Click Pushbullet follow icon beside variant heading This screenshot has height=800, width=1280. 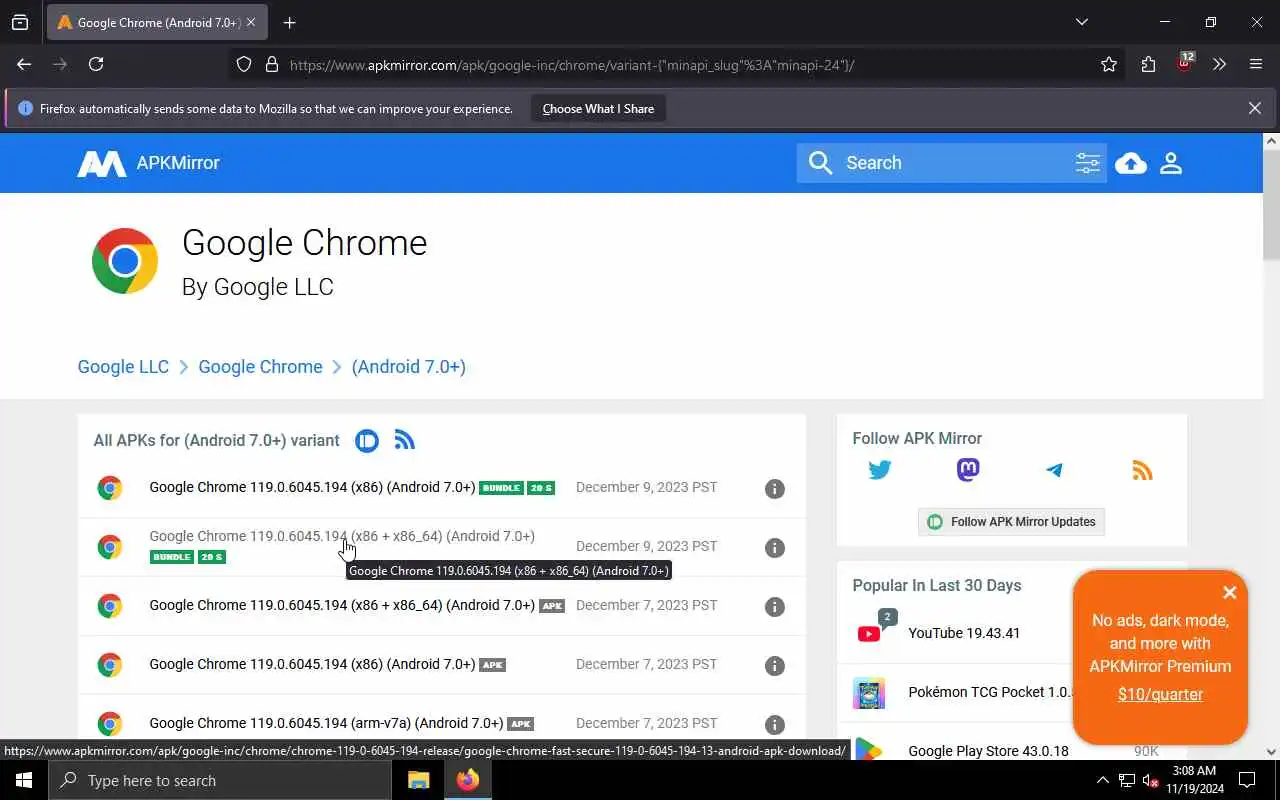(x=367, y=440)
